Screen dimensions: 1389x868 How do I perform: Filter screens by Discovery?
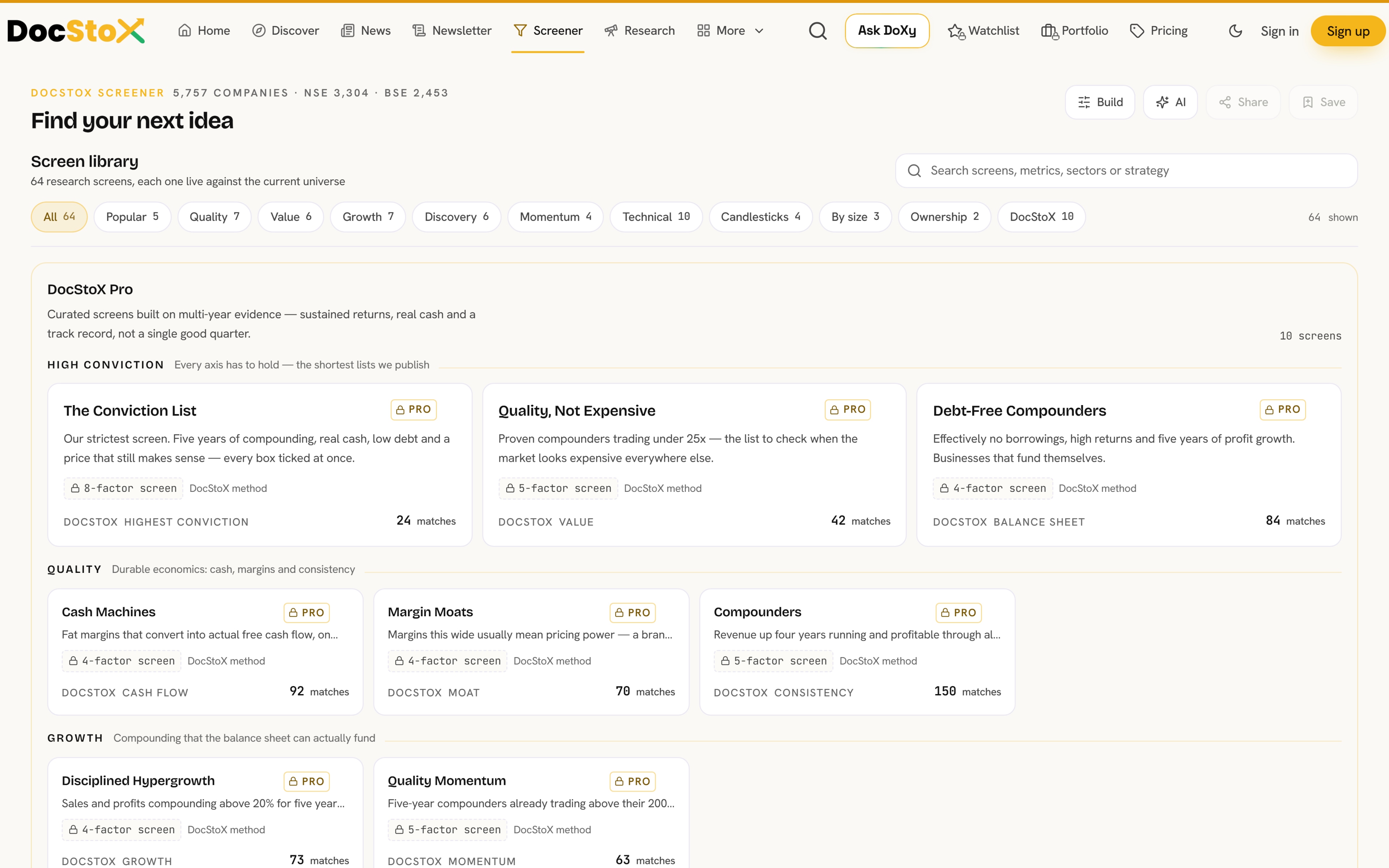[457, 217]
